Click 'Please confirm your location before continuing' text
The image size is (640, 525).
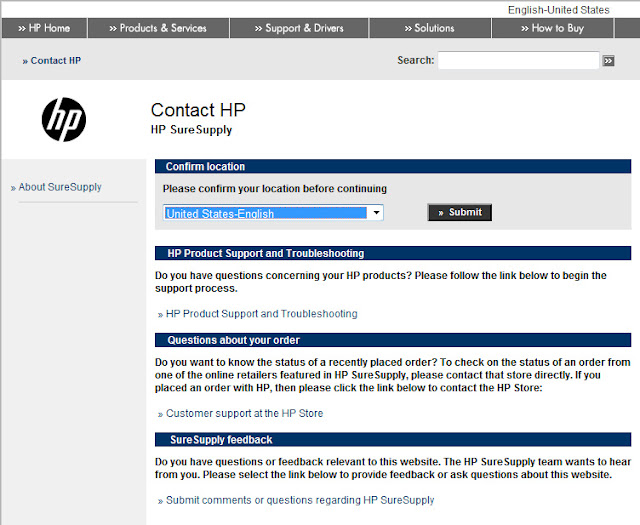click(275, 189)
